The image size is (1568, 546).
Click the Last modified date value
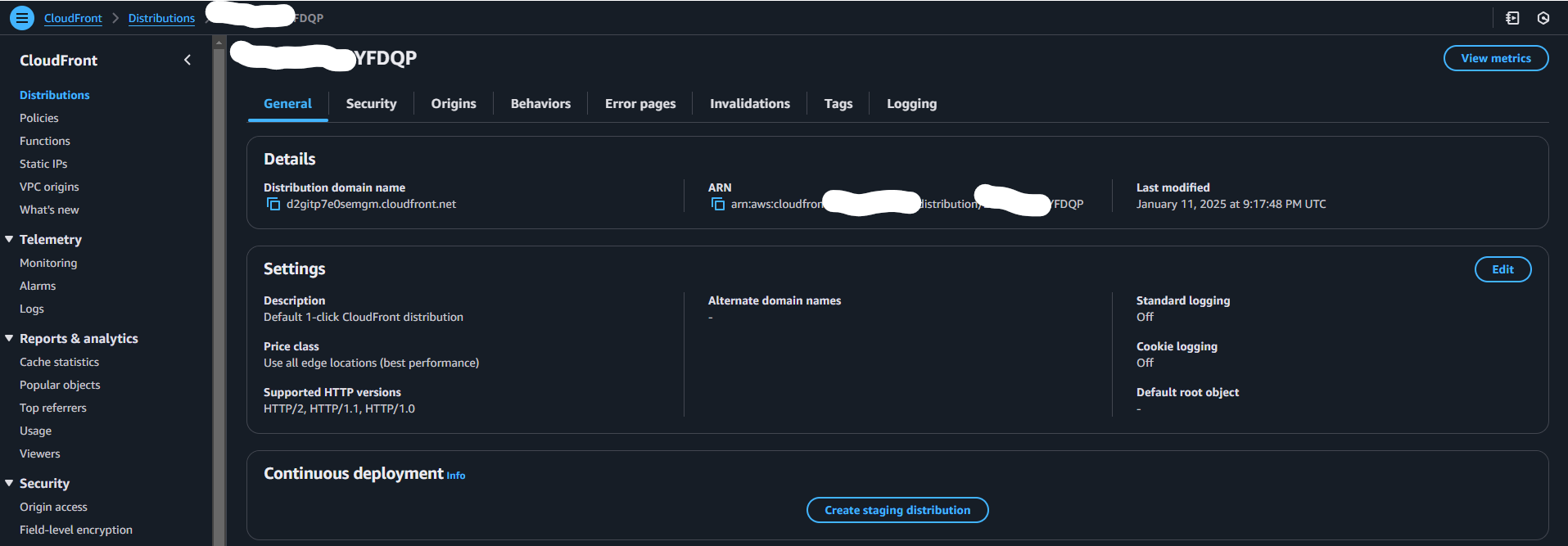point(1231,204)
